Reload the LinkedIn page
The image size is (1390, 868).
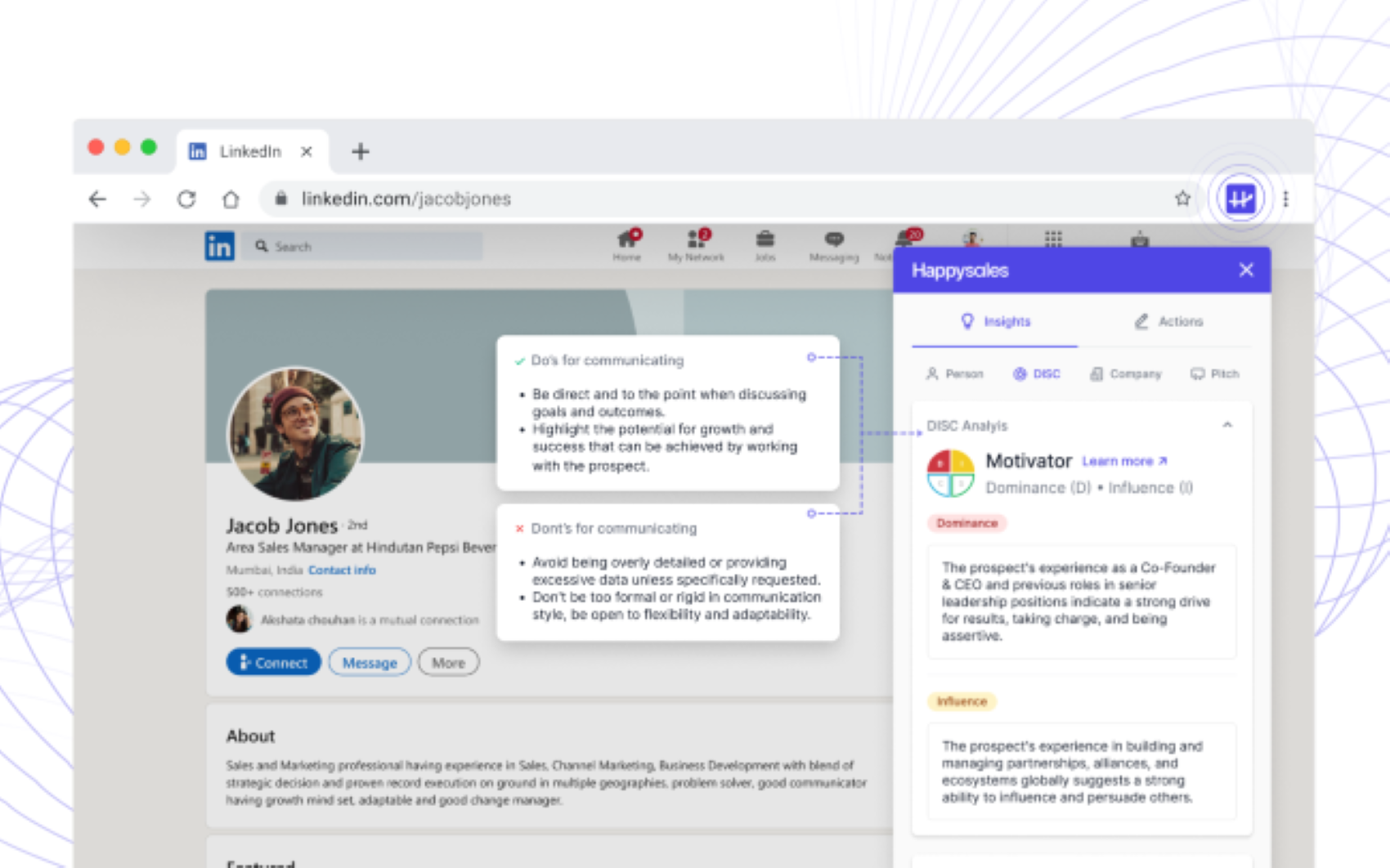click(x=186, y=199)
